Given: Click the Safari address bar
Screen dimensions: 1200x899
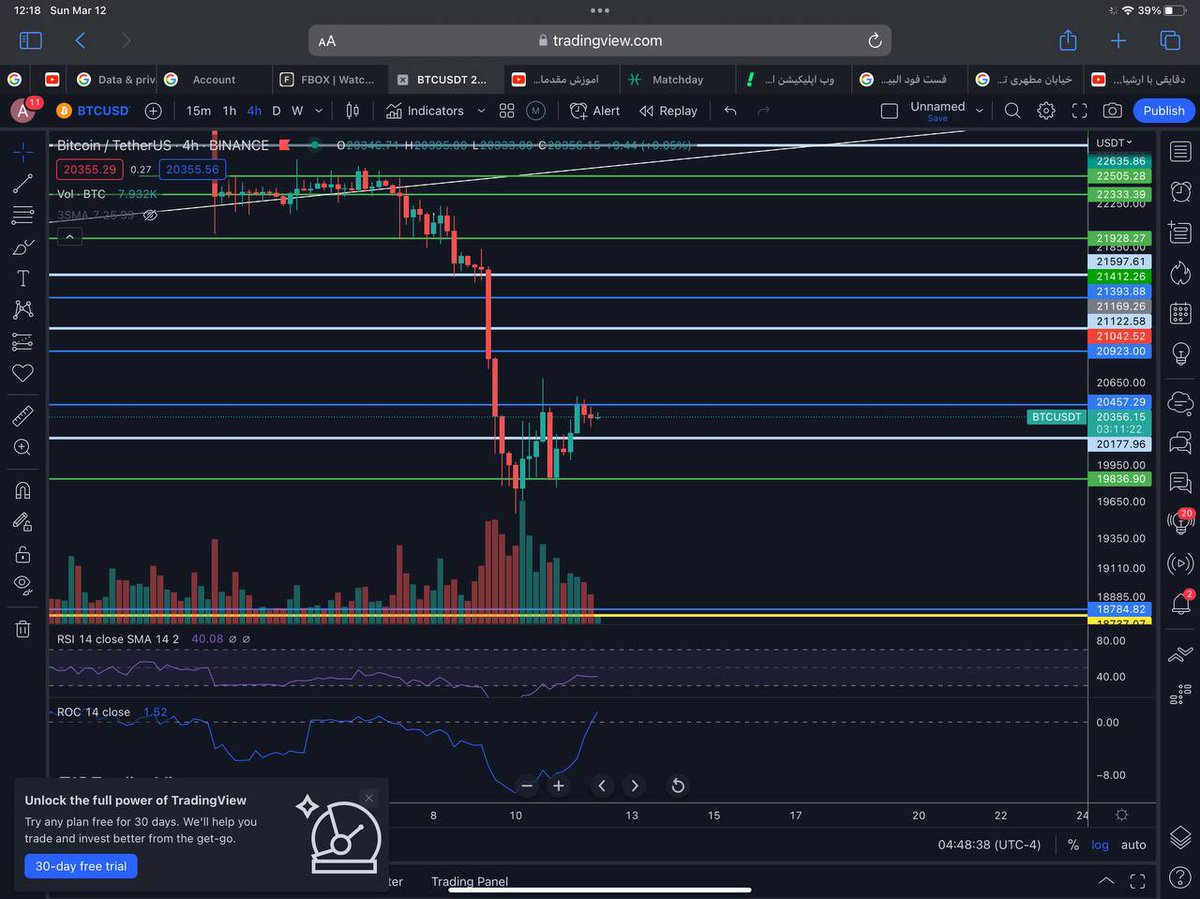Looking at the screenshot, I should [x=599, y=41].
